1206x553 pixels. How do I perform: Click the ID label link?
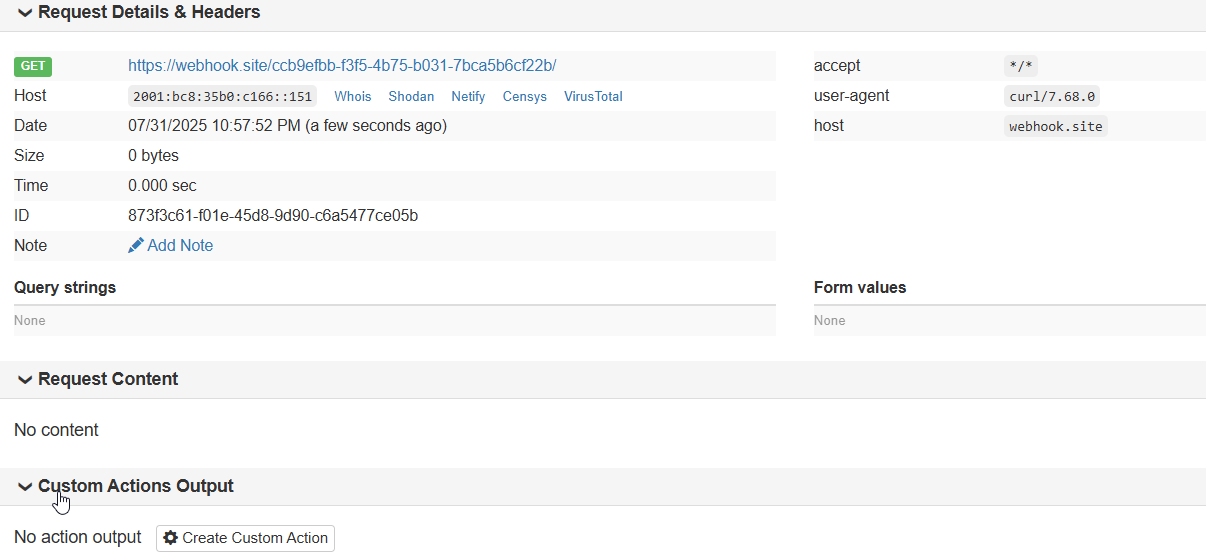pyautogui.click(x=22, y=215)
